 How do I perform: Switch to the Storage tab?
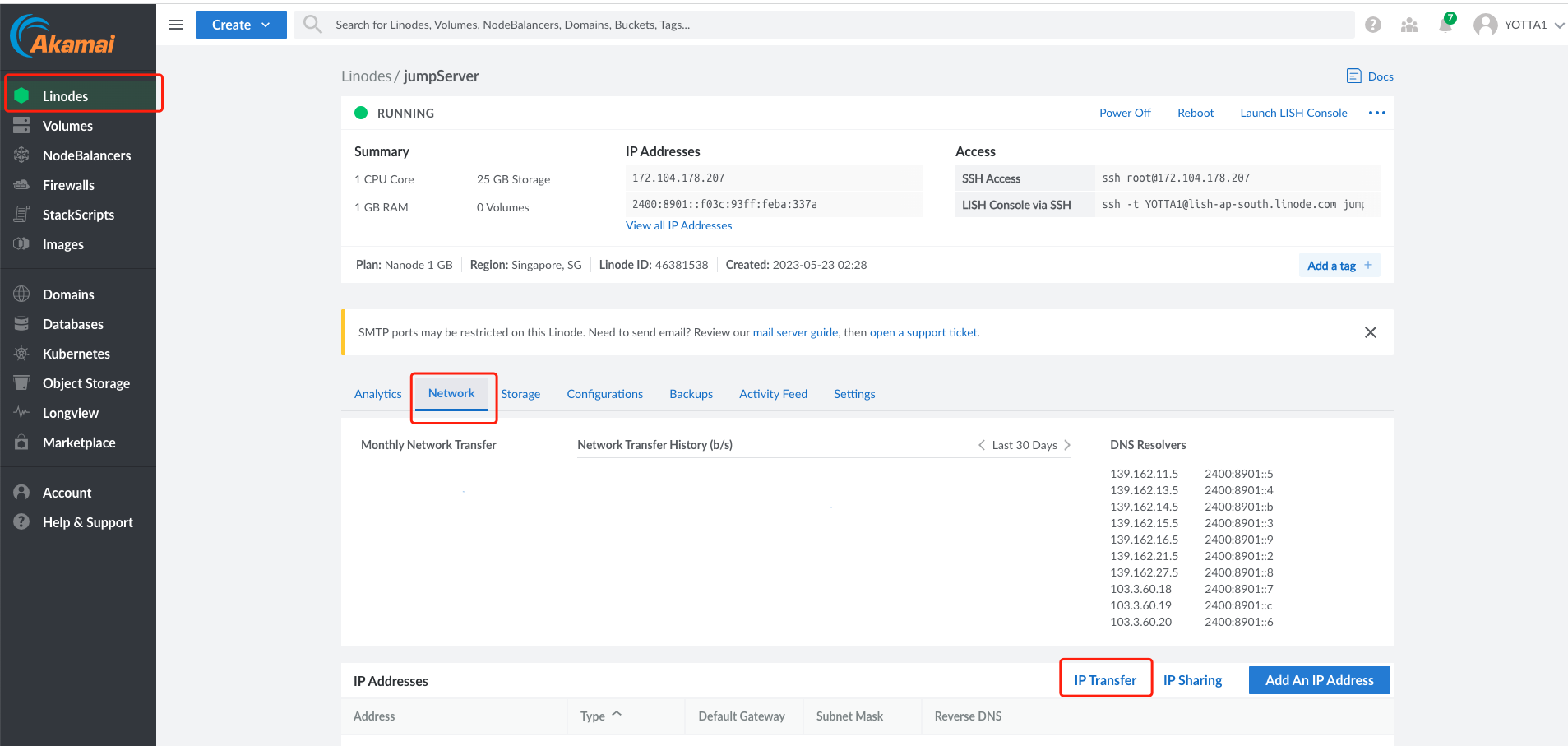(520, 394)
